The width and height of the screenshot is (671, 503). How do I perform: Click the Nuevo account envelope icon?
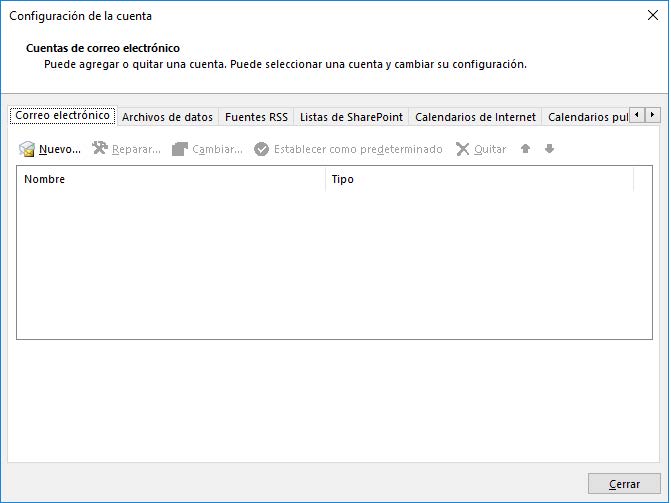point(27,149)
